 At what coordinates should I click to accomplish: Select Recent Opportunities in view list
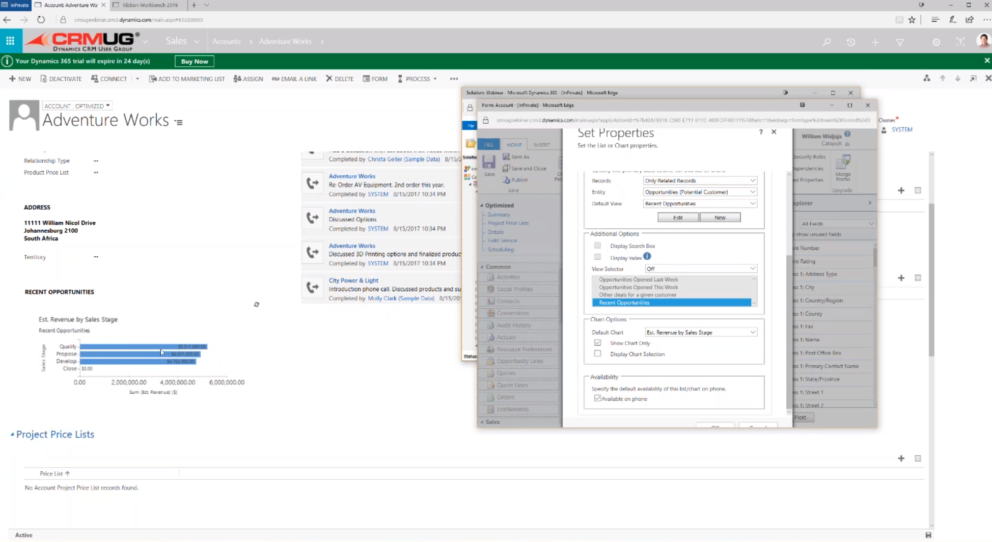pos(671,303)
